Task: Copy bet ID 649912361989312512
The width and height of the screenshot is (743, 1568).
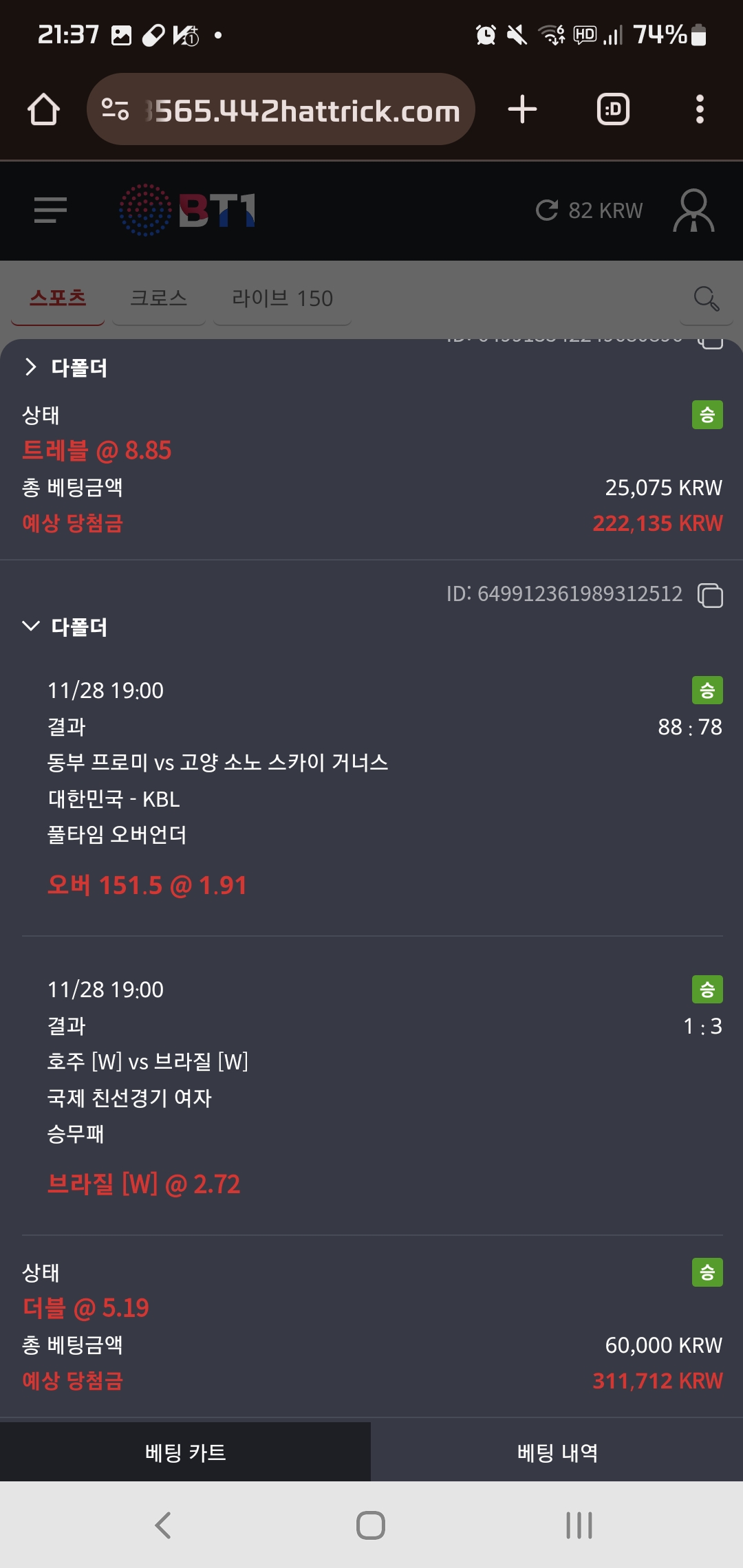Action: (711, 595)
